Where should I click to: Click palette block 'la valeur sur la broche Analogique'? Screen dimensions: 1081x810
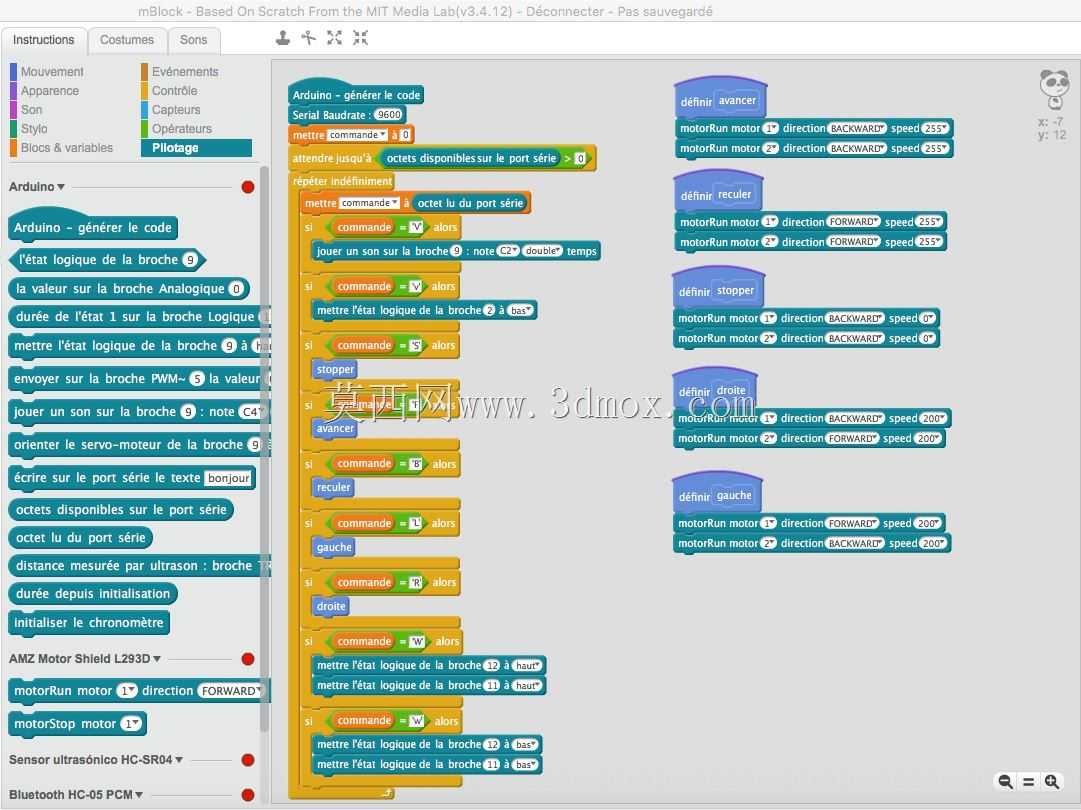(x=129, y=289)
